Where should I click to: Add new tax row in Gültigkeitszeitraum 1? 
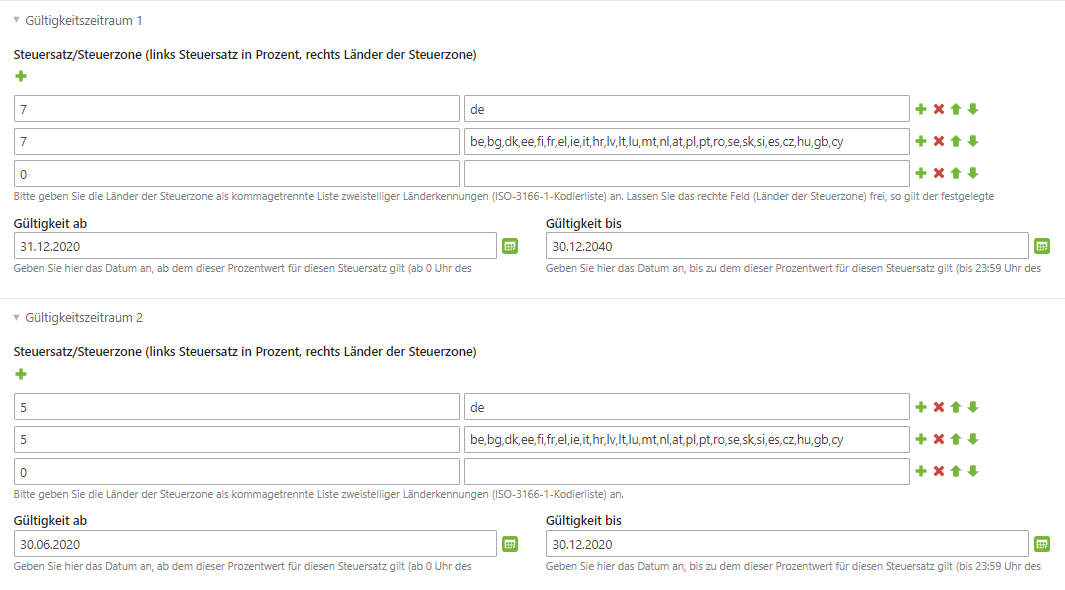21,76
